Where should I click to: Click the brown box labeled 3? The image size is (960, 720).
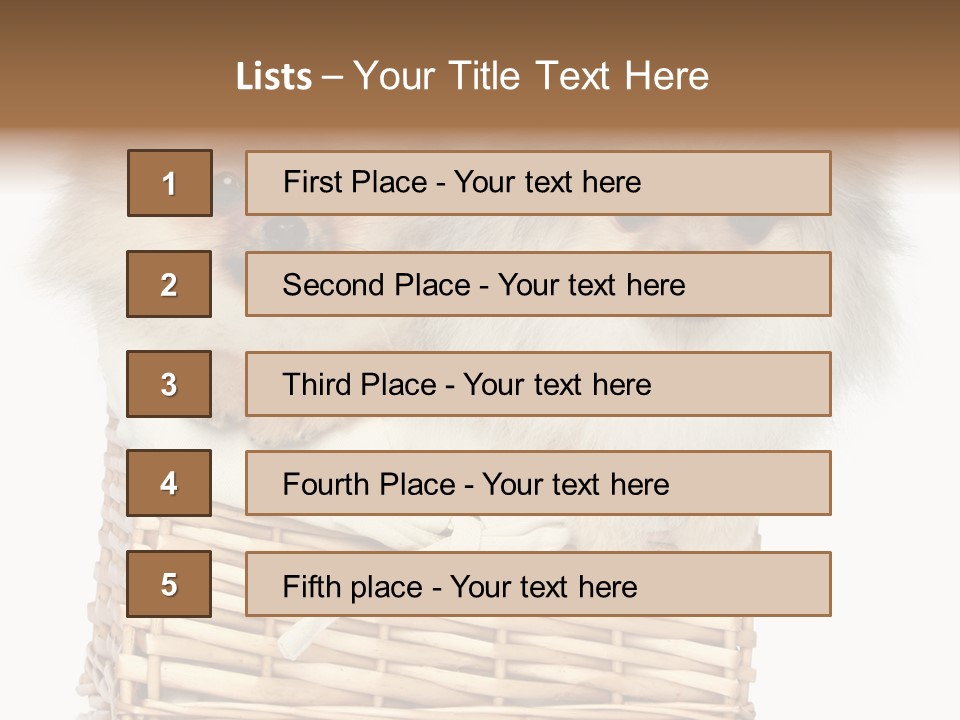(169, 384)
